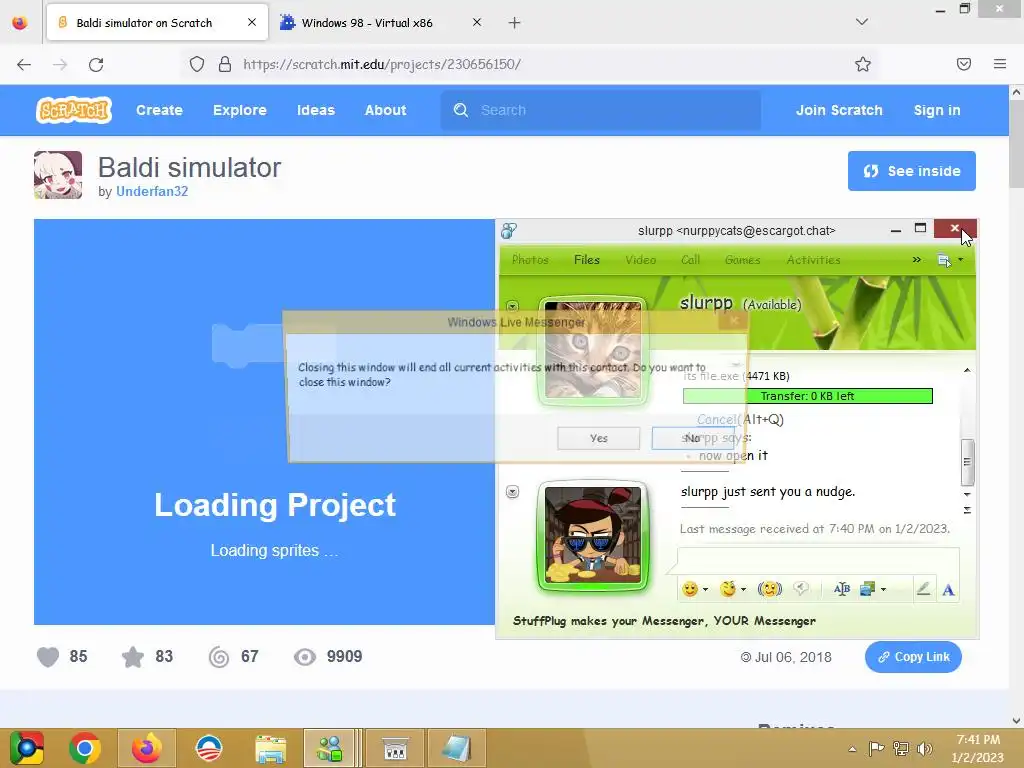Open the Create menu item
Screen dimensions: 1024x768
coord(159,110)
